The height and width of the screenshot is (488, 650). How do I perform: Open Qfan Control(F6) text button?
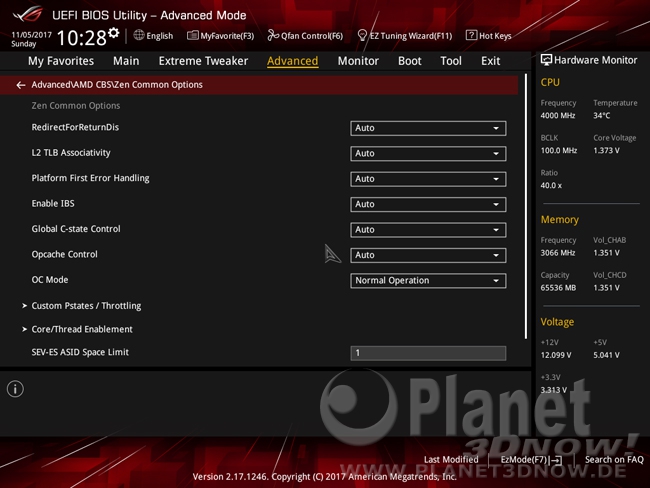(312, 36)
